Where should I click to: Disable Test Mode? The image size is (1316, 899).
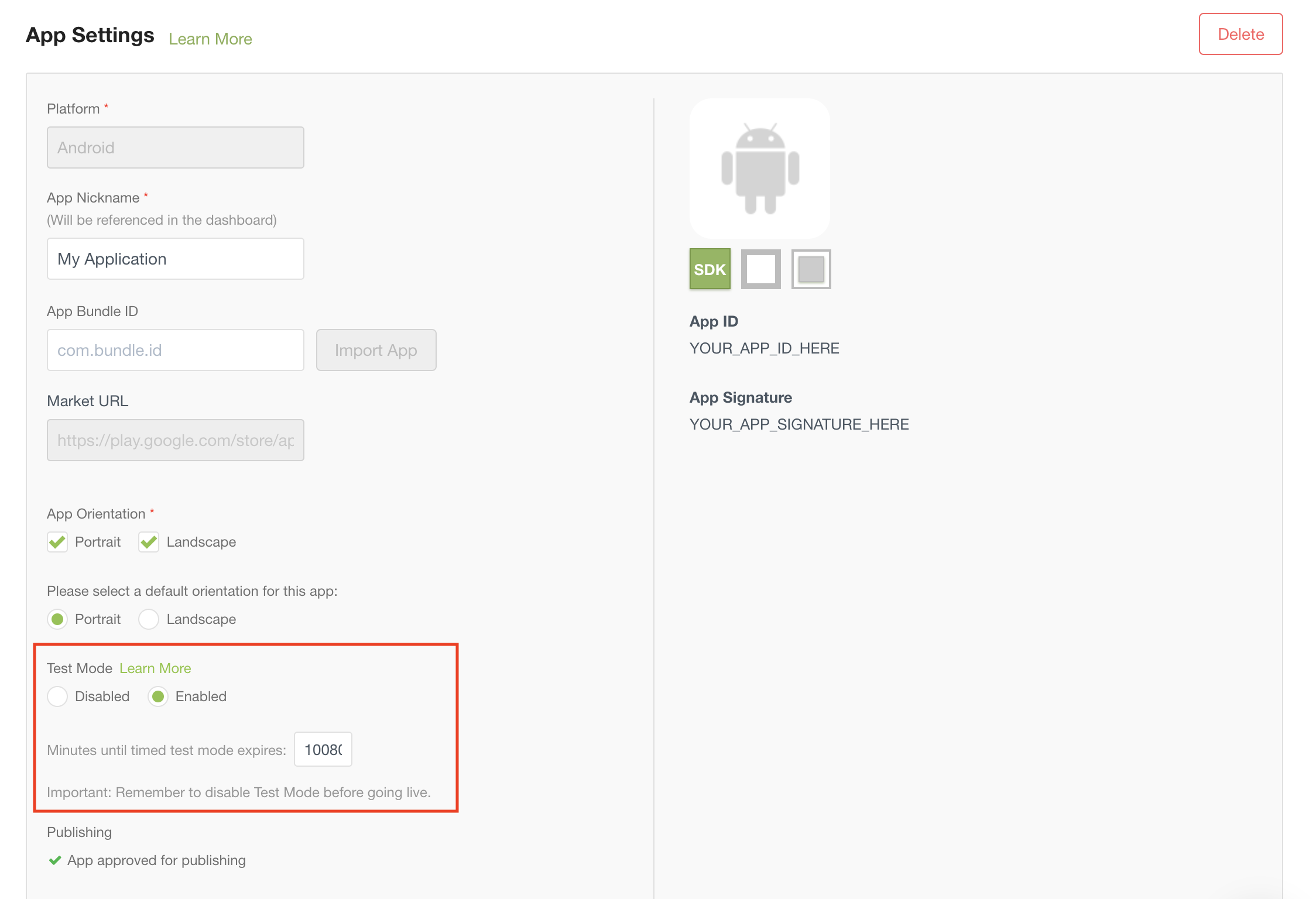coord(57,696)
